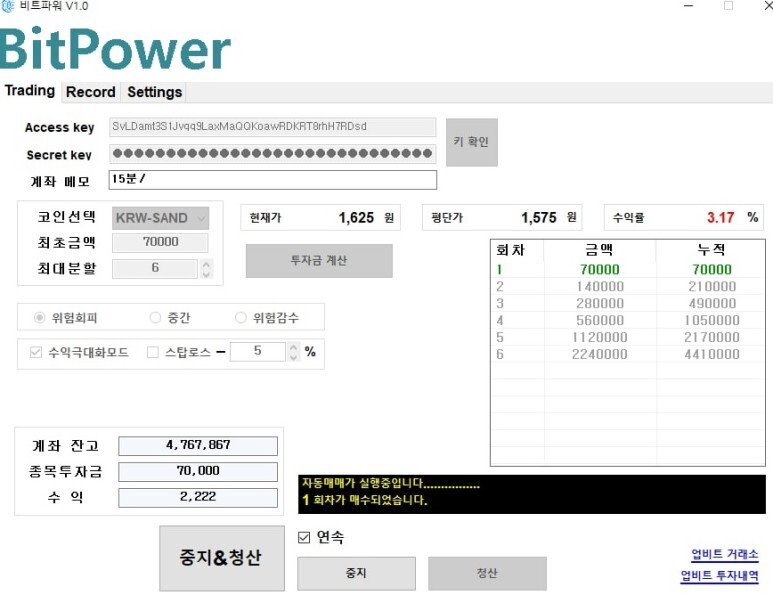Click the 회차 column header
The width and height of the screenshot is (773, 595).
click(517, 250)
